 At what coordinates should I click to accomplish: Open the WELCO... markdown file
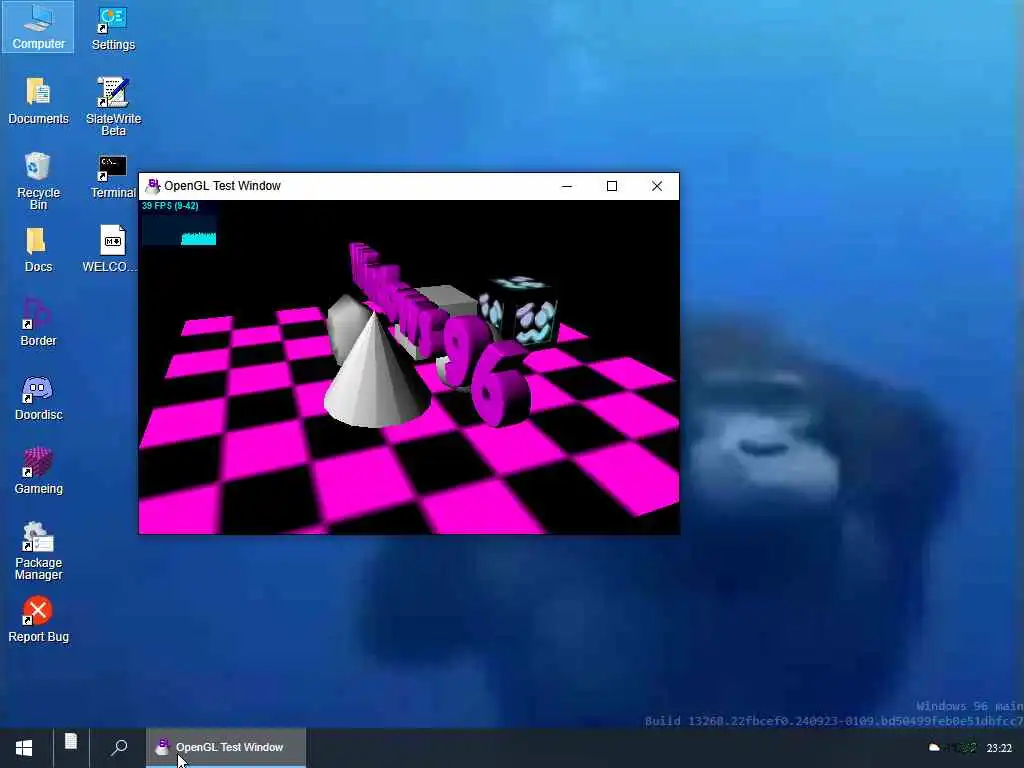(111, 248)
